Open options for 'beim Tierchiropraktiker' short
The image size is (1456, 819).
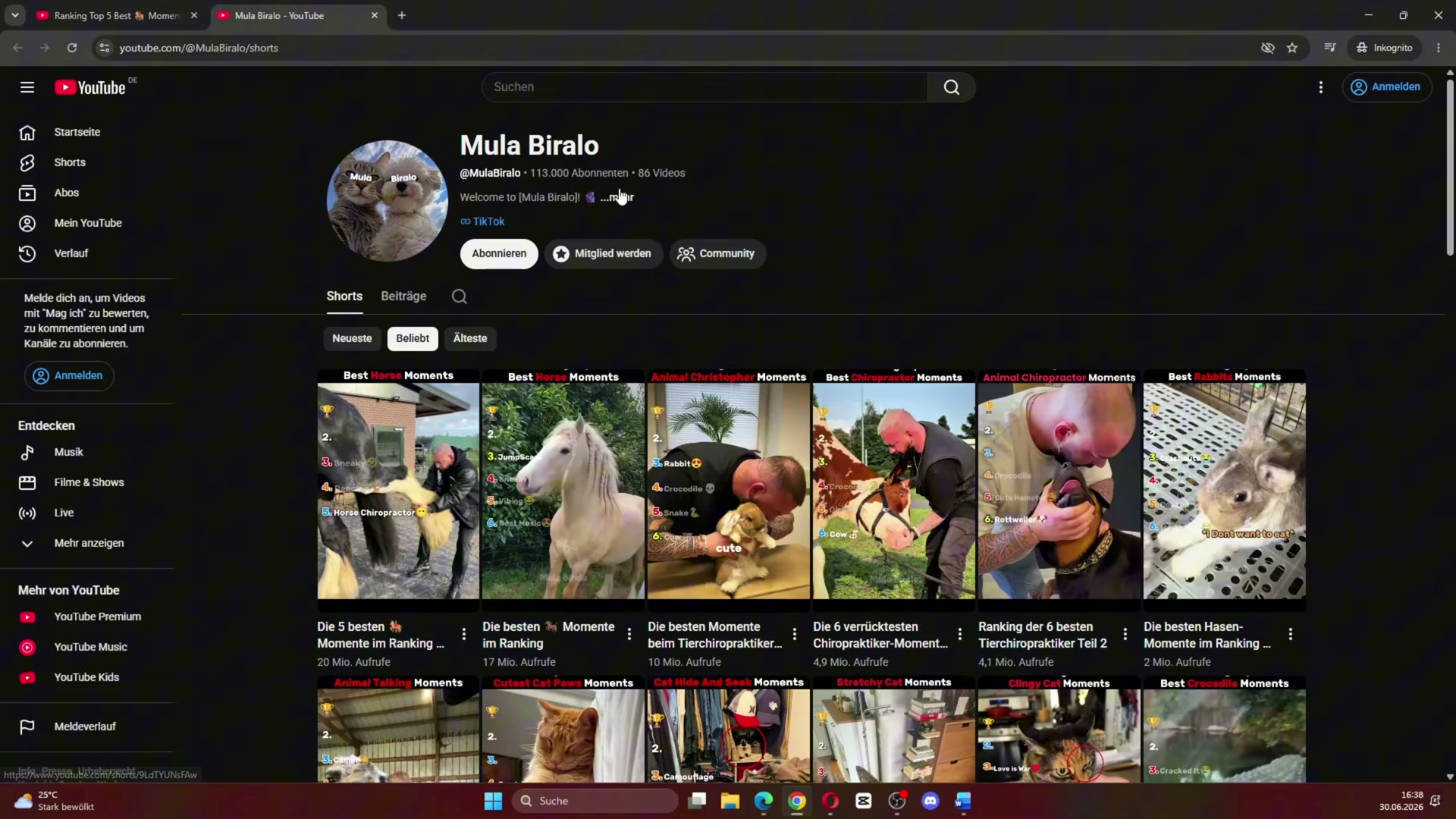click(x=794, y=634)
